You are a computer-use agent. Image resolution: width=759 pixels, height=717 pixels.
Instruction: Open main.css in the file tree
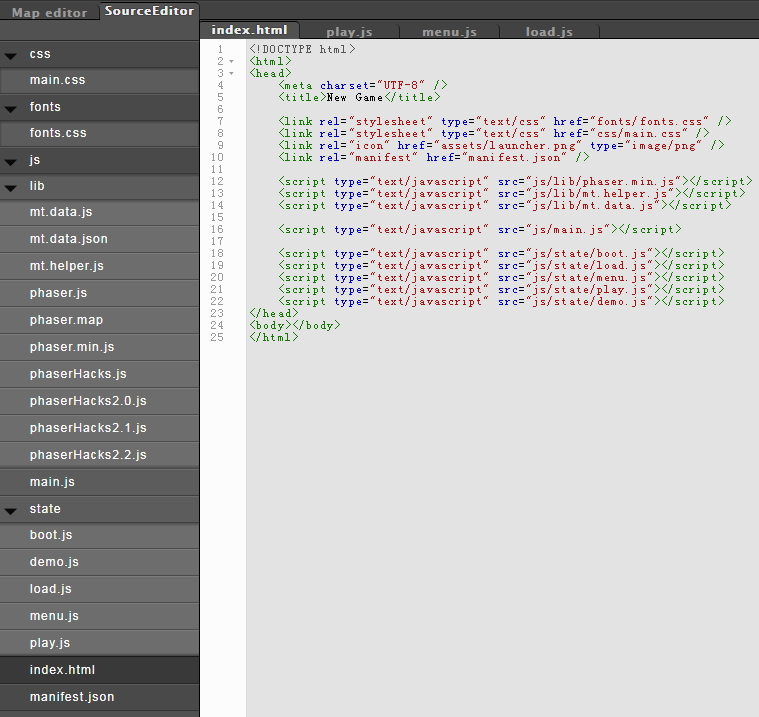click(x=99, y=80)
